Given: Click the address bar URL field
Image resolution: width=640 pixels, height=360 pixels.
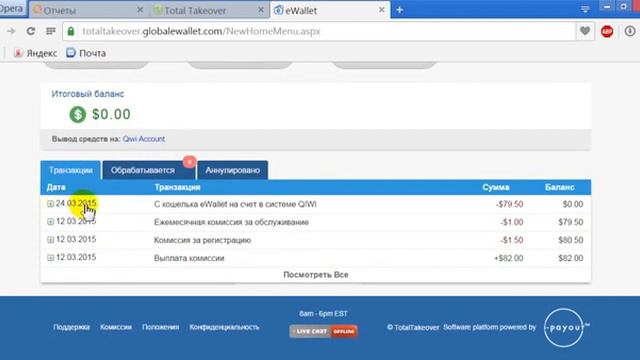Looking at the screenshot, I should pos(318,31).
